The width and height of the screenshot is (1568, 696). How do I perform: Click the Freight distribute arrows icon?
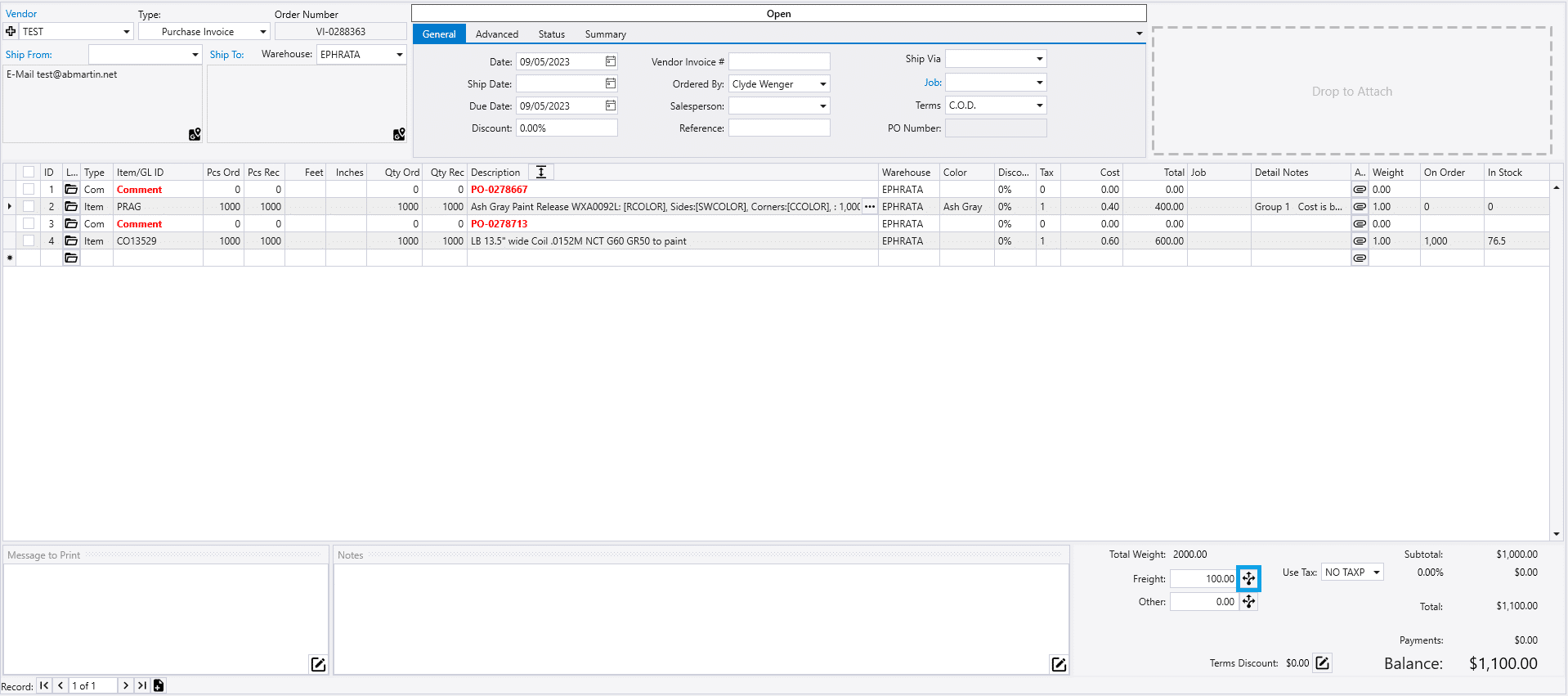tap(1248, 579)
